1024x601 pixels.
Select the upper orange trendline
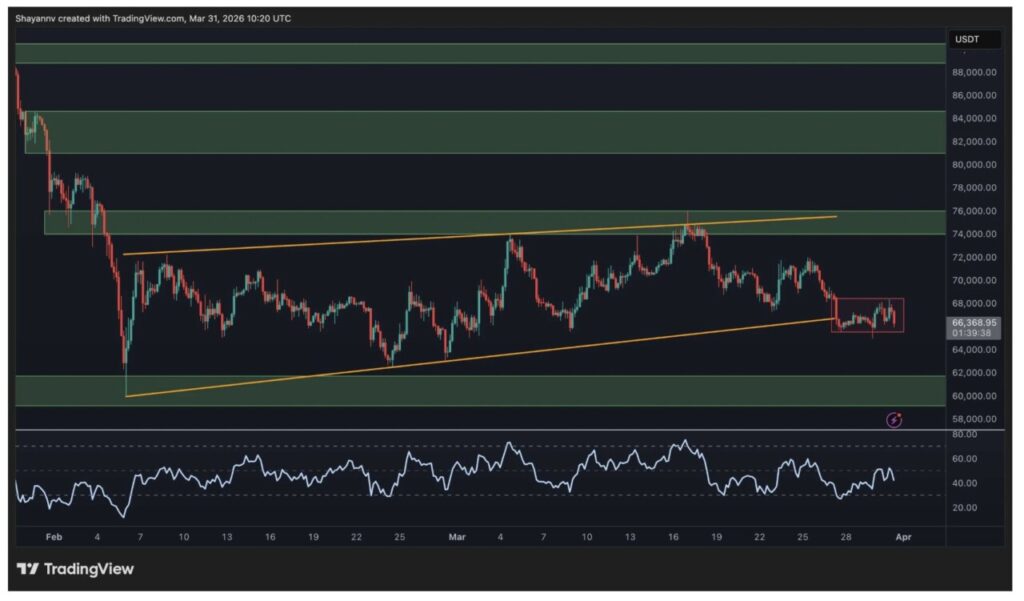[480, 235]
